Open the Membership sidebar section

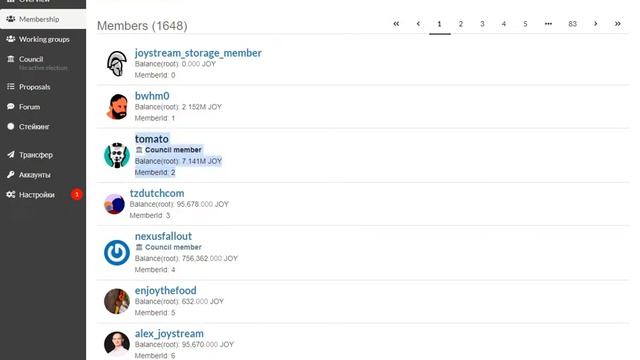pyautogui.click(x=43, y=19)
